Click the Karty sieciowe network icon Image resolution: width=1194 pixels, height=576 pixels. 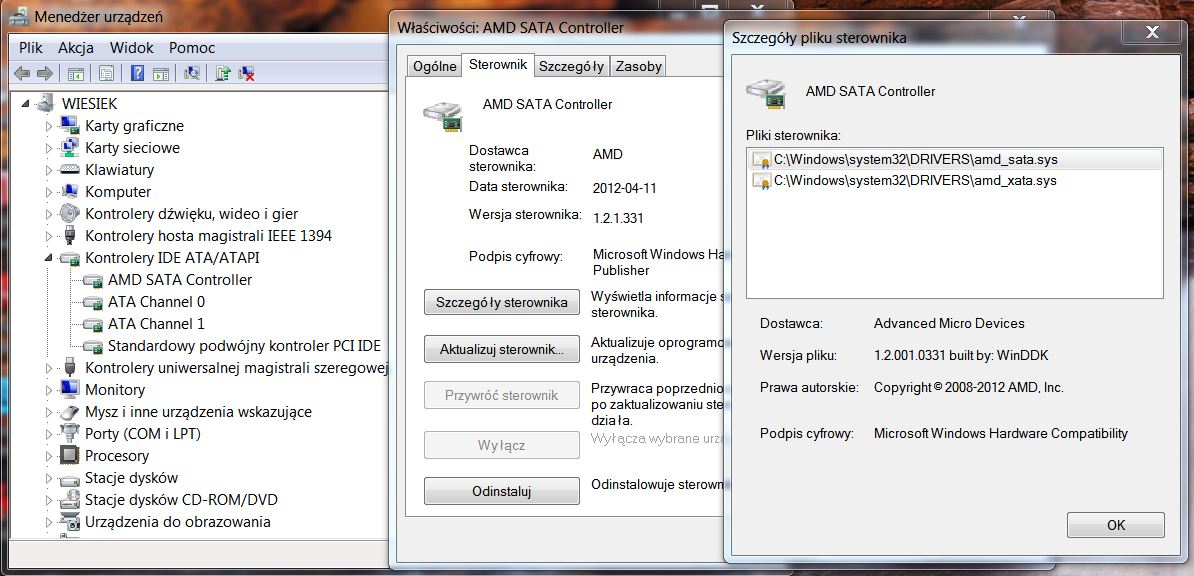click(x=70, y=147)
